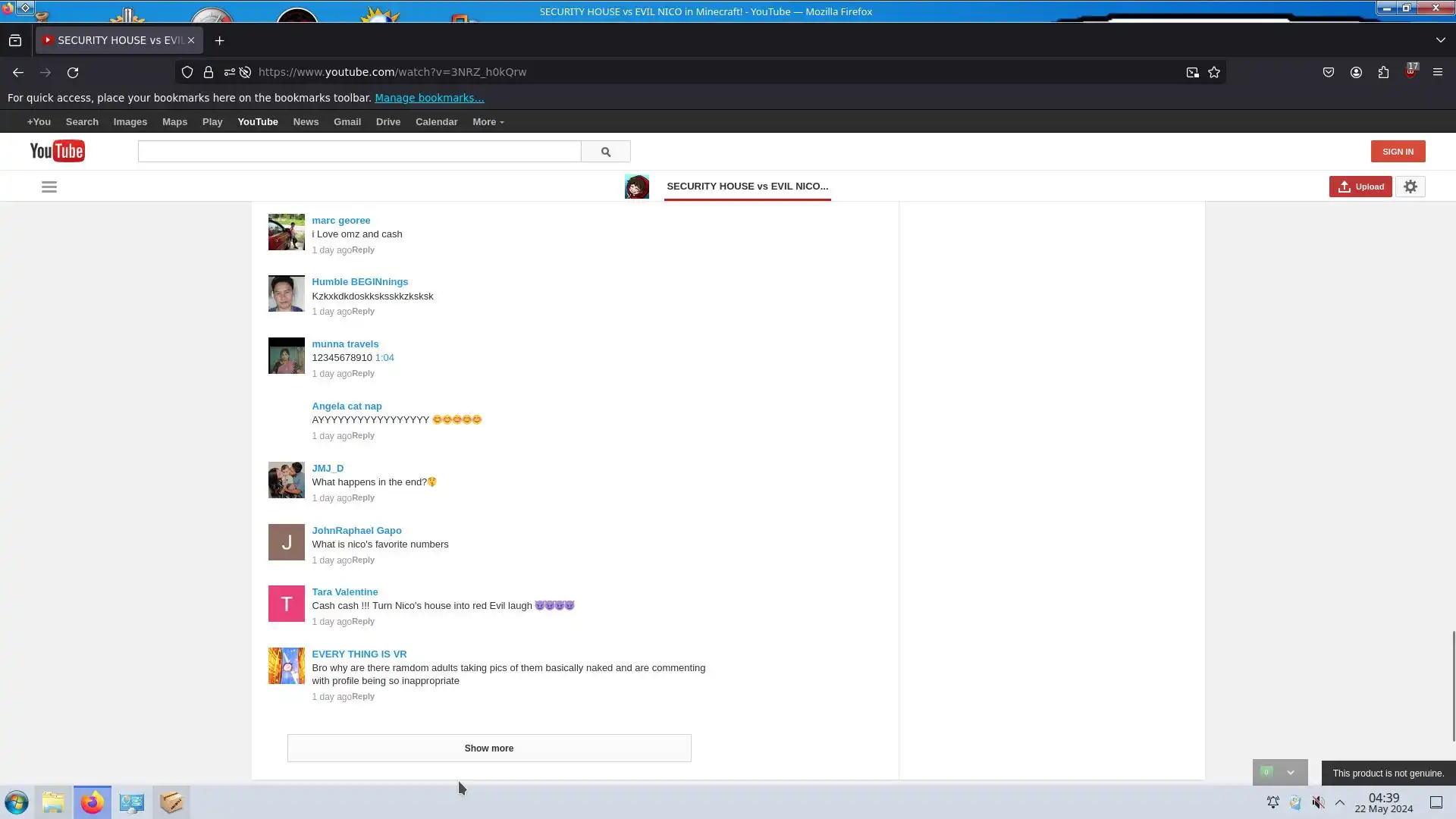Show hidden system tray icons
This screenshot has width=1456, height=819.
pos(1340,802)
